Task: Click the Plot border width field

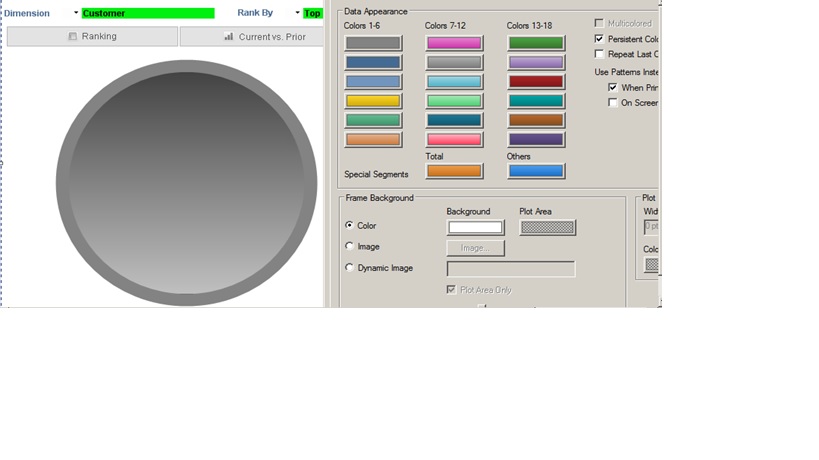Action: point(651,227)
